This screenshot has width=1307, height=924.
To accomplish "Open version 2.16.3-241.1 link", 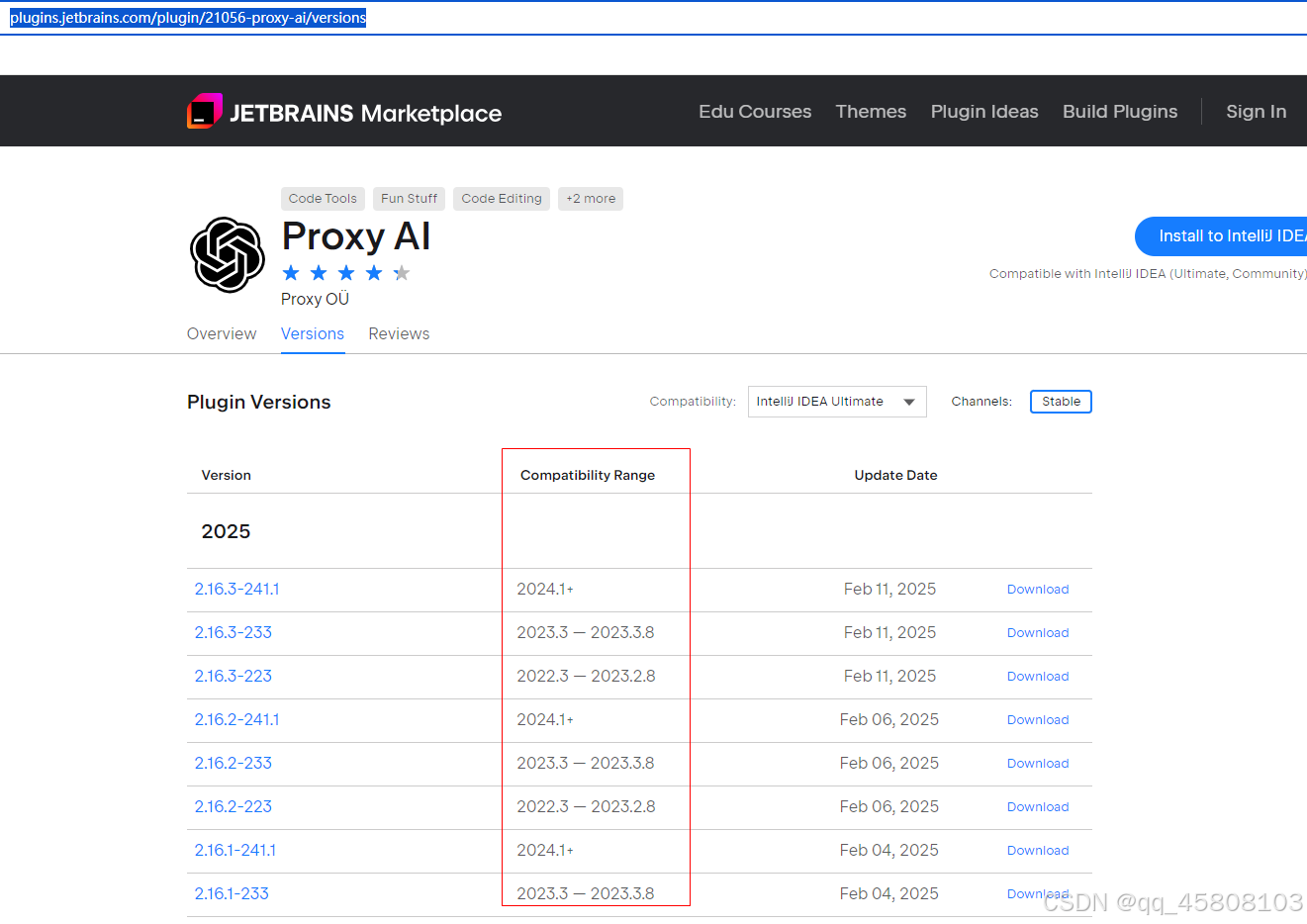I will 236,590.
